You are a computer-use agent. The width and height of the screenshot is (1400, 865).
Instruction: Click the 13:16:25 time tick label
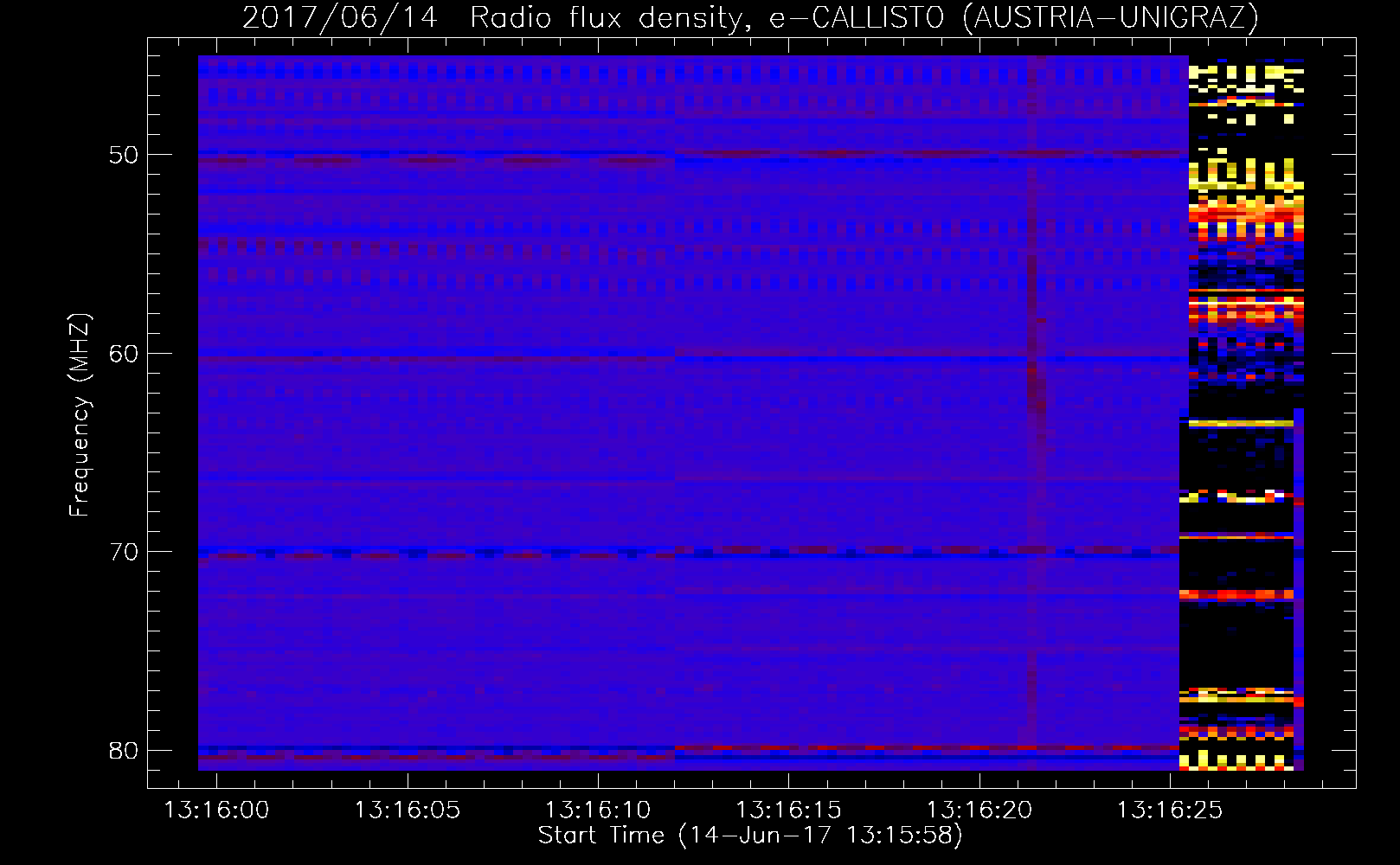1170,811
